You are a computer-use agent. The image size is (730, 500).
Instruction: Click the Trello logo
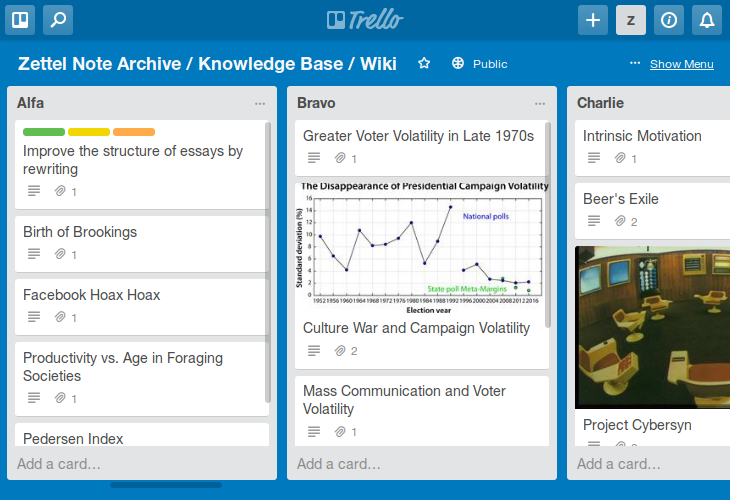(365, 20)
